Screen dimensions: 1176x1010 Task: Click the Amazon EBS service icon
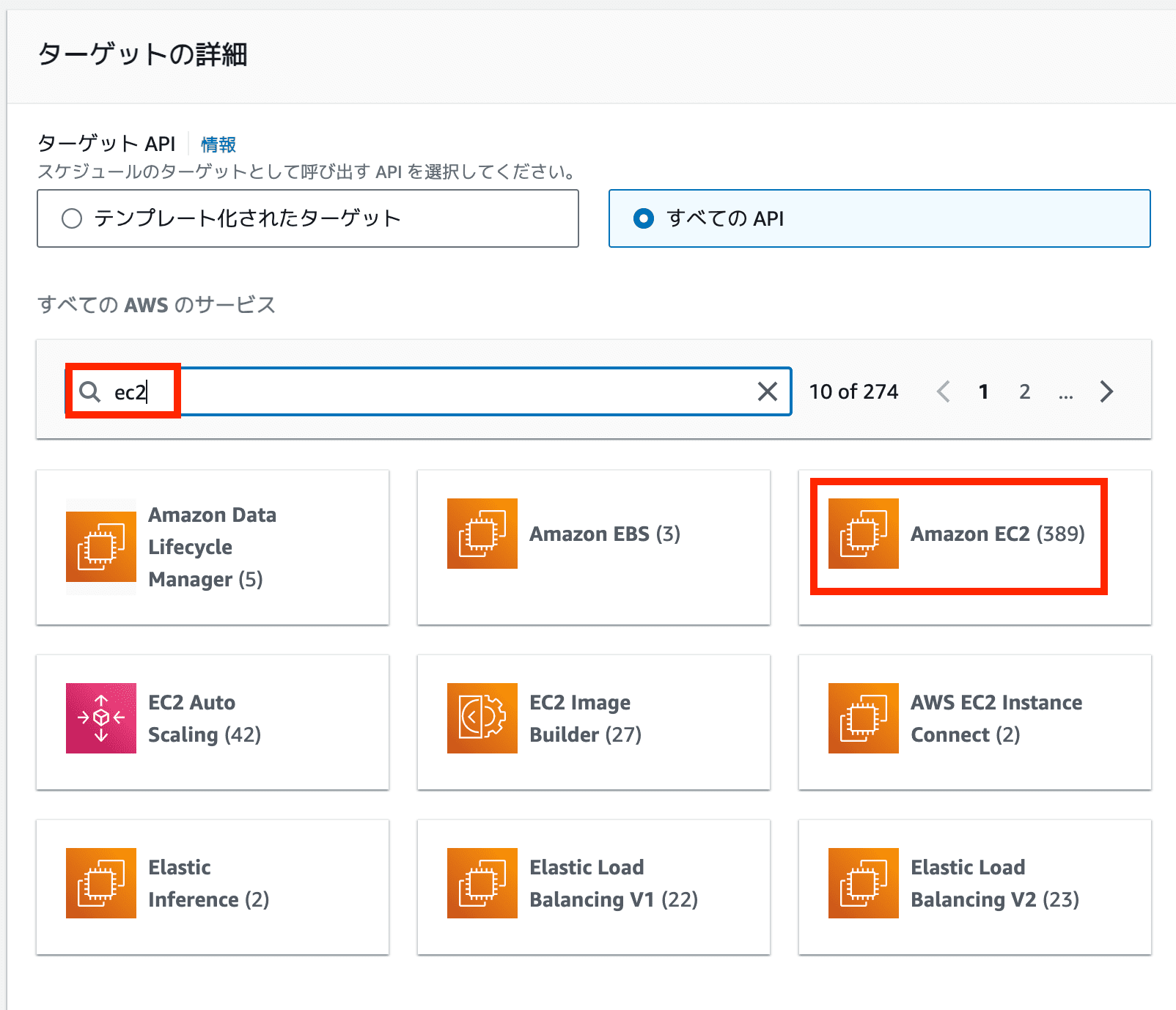[x=482, y=534]
